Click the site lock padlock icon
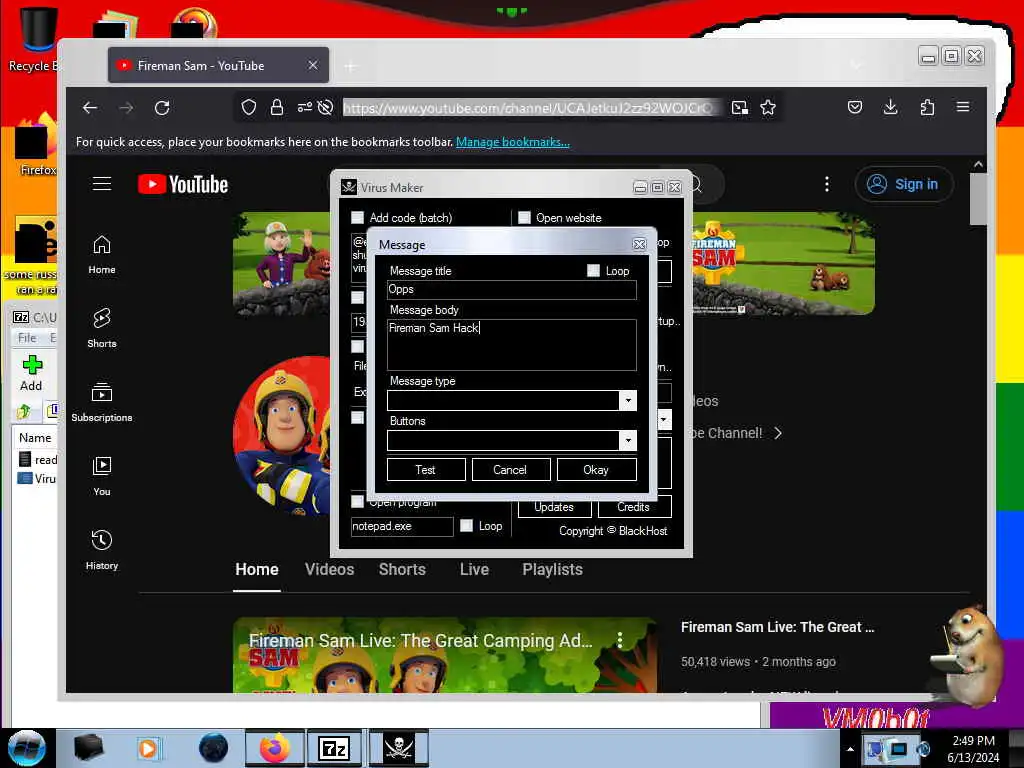Viewport: 1024px width, 768px height. point(277,107)
